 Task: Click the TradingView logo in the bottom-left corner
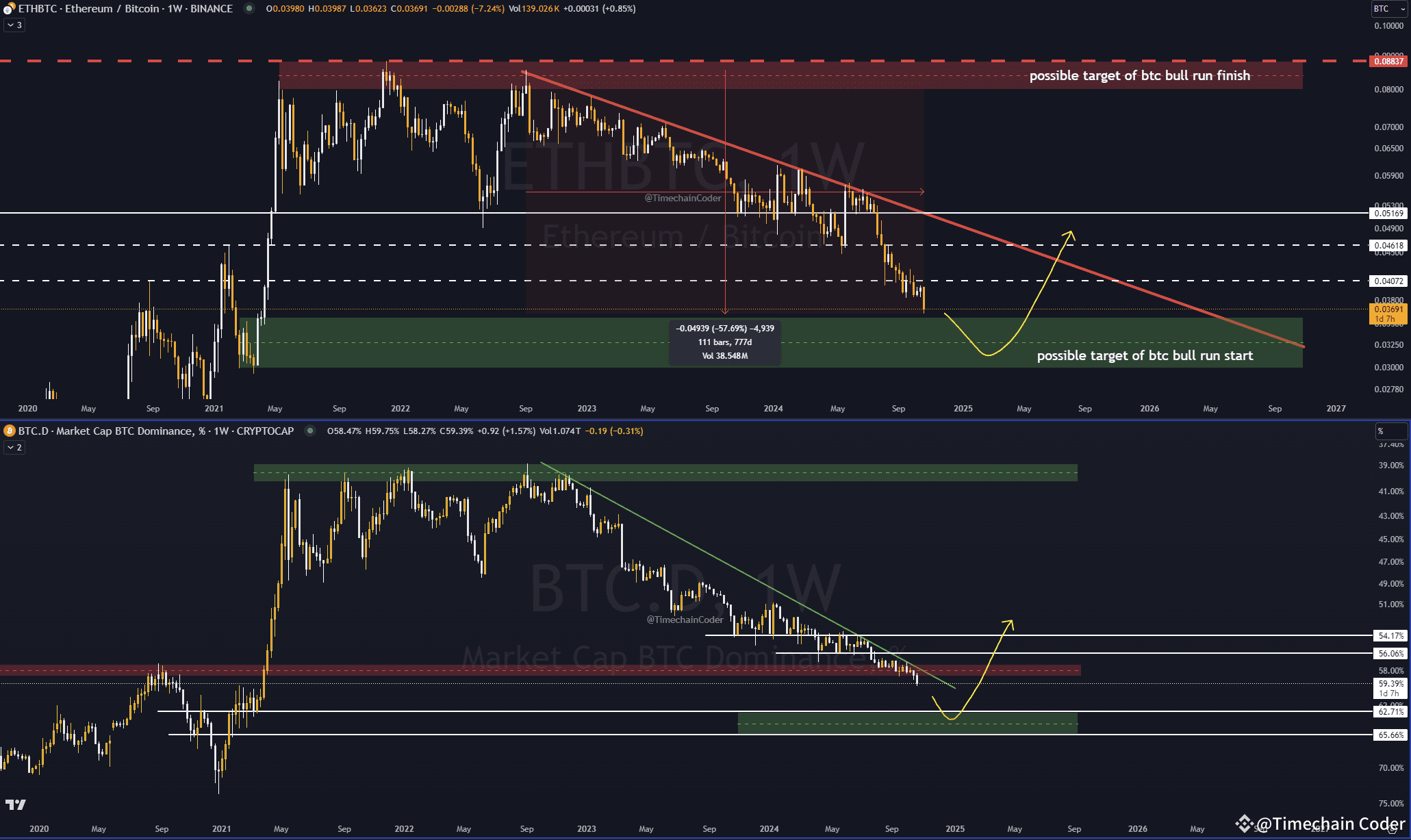click(15, 804)
